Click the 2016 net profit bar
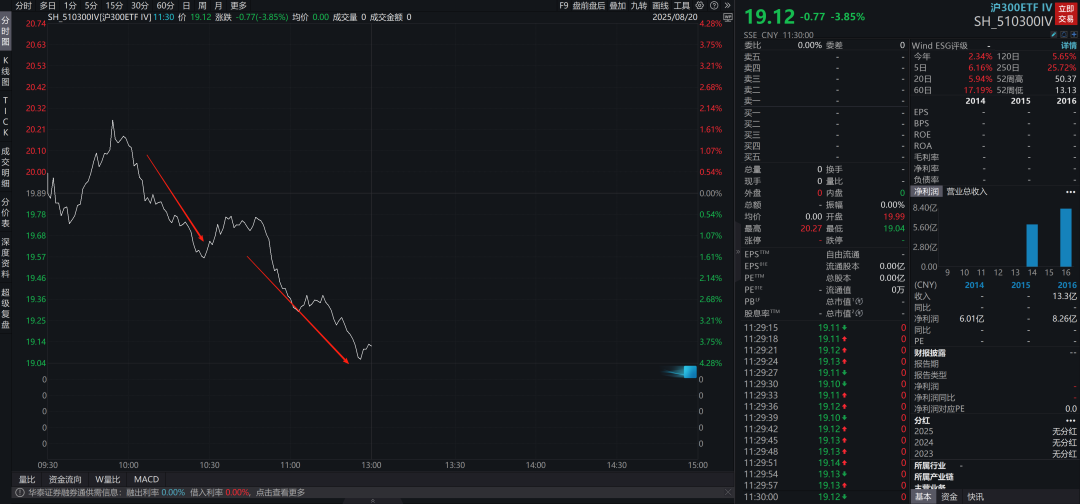Viewport: 1080px width, 504px height. tap(1066, 238)
